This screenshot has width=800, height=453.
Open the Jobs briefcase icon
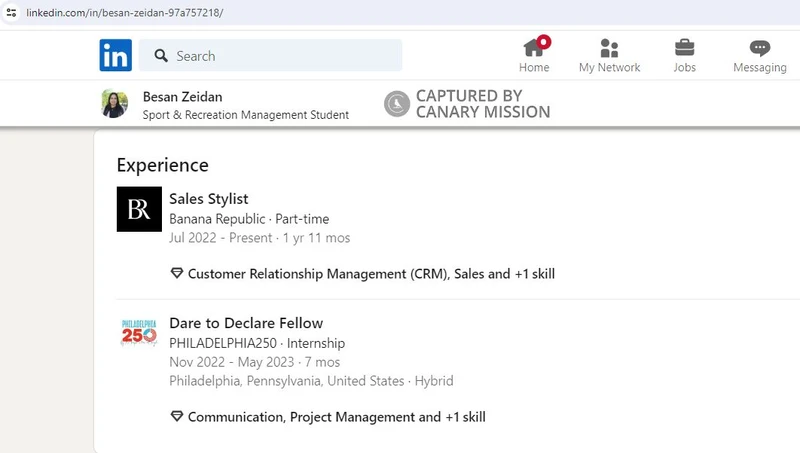point(684,48)
